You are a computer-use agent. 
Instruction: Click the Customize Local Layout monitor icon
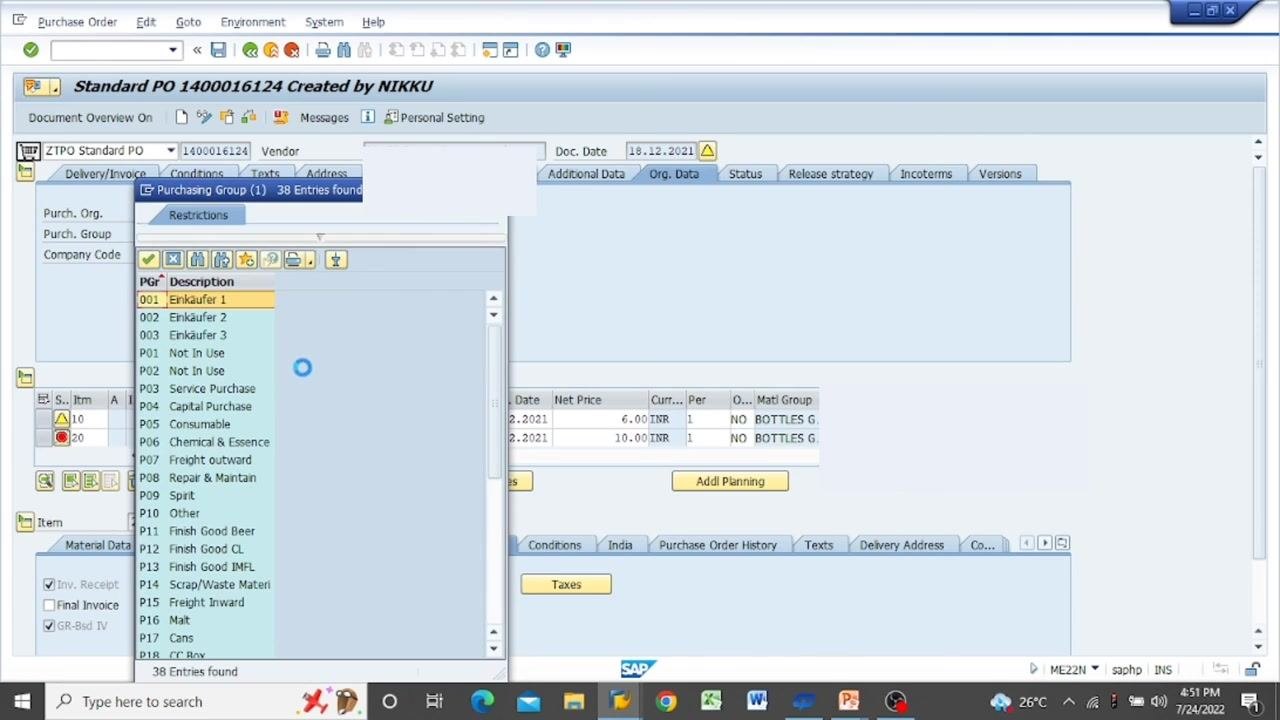pyautogui.click(x=563, y=50)
